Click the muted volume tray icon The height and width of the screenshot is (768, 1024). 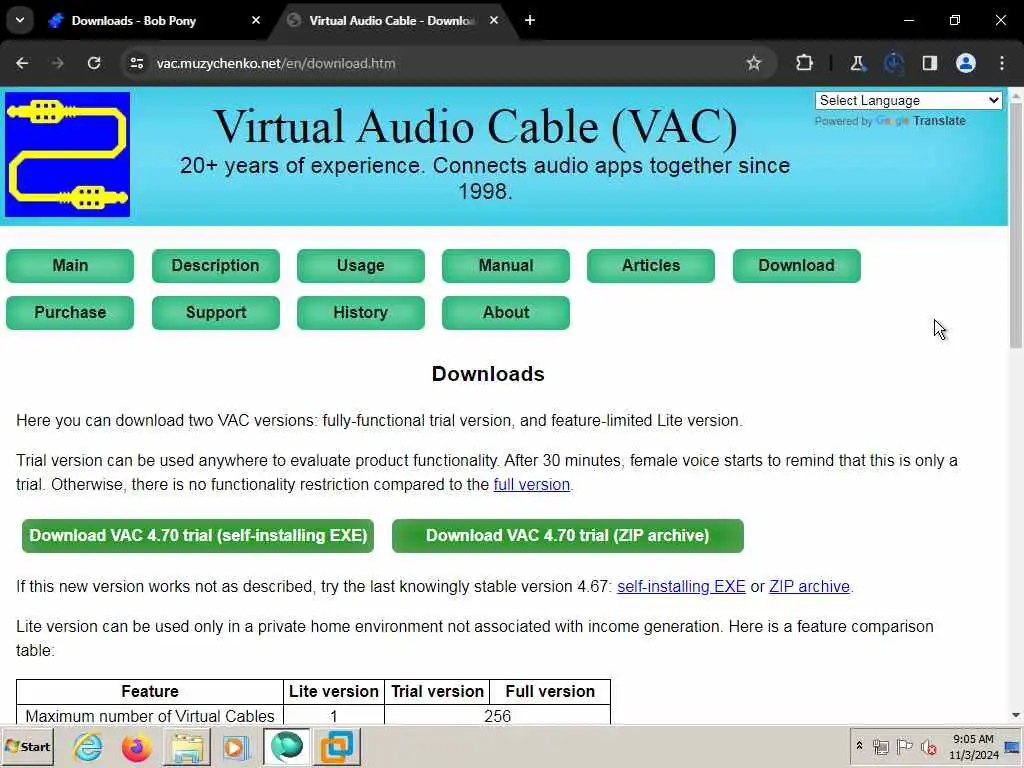(928, 746)
